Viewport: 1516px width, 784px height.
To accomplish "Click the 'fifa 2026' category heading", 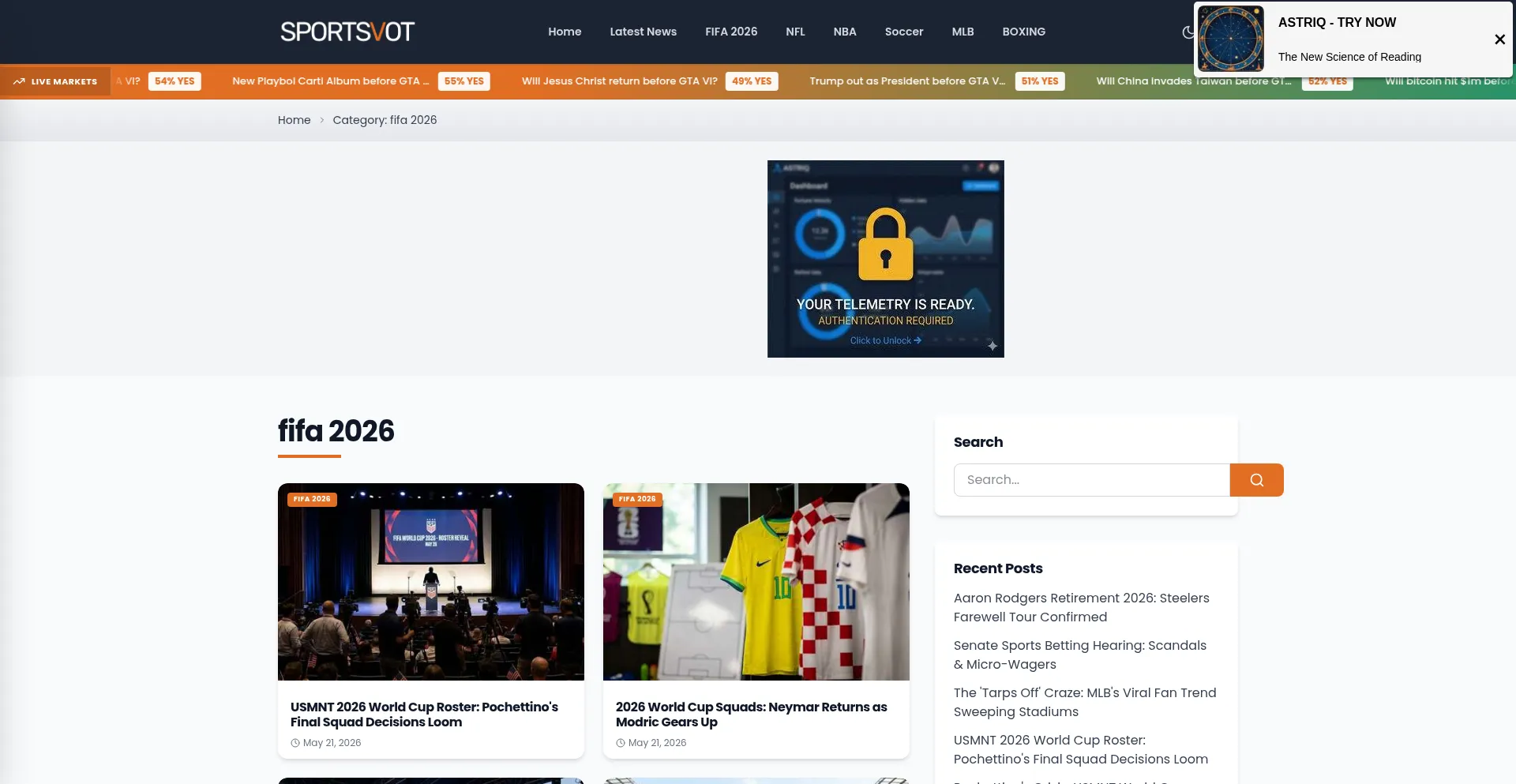I will (x=336, y=431).
